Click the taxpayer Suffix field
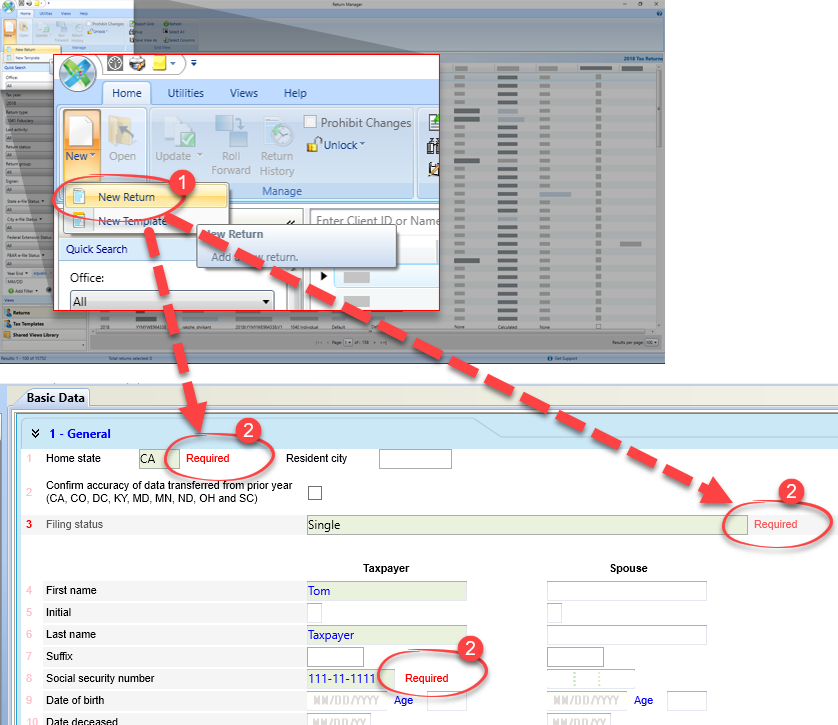 click(335, 657)
